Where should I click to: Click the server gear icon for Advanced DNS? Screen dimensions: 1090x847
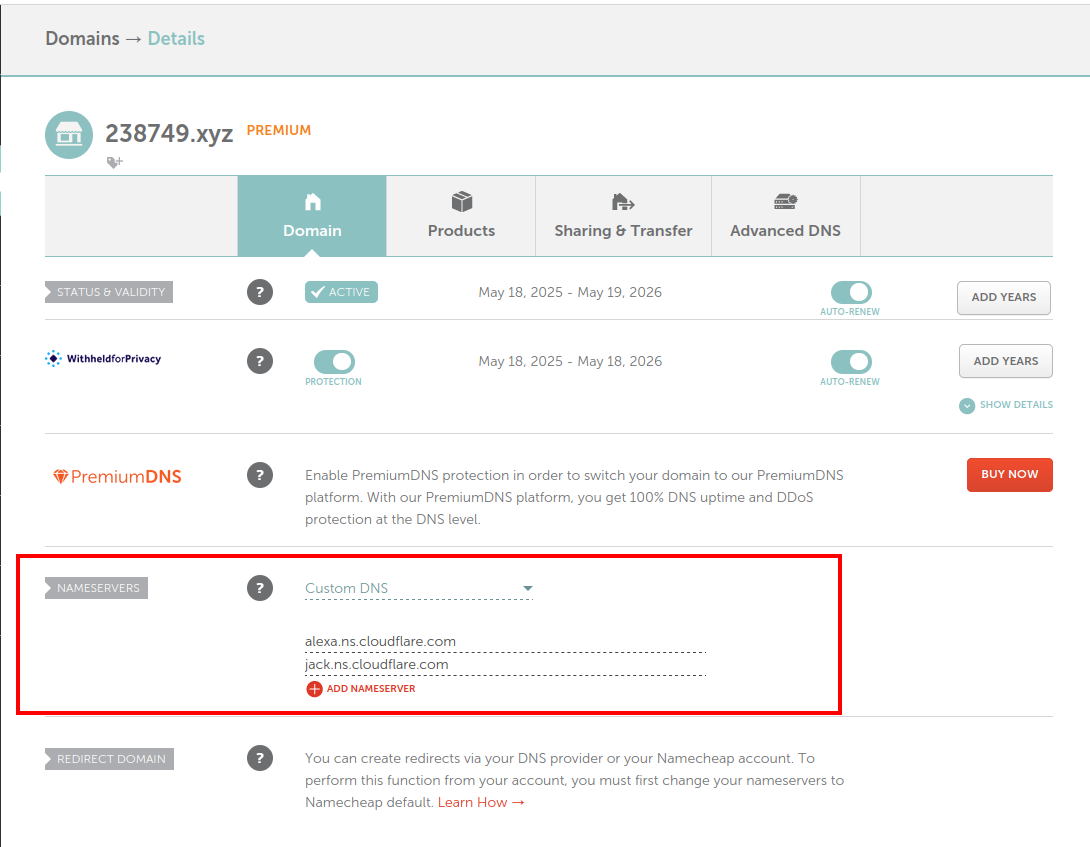[786, 202]
